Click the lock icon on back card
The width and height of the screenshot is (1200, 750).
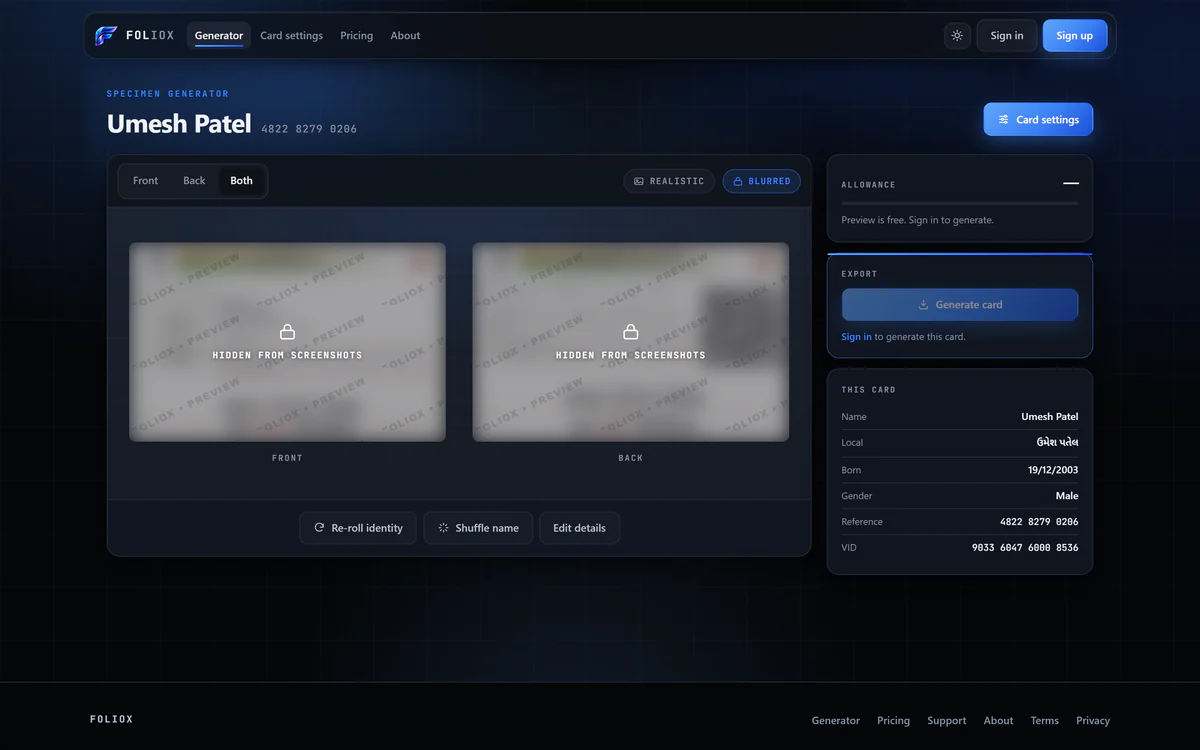pos(631,332)
